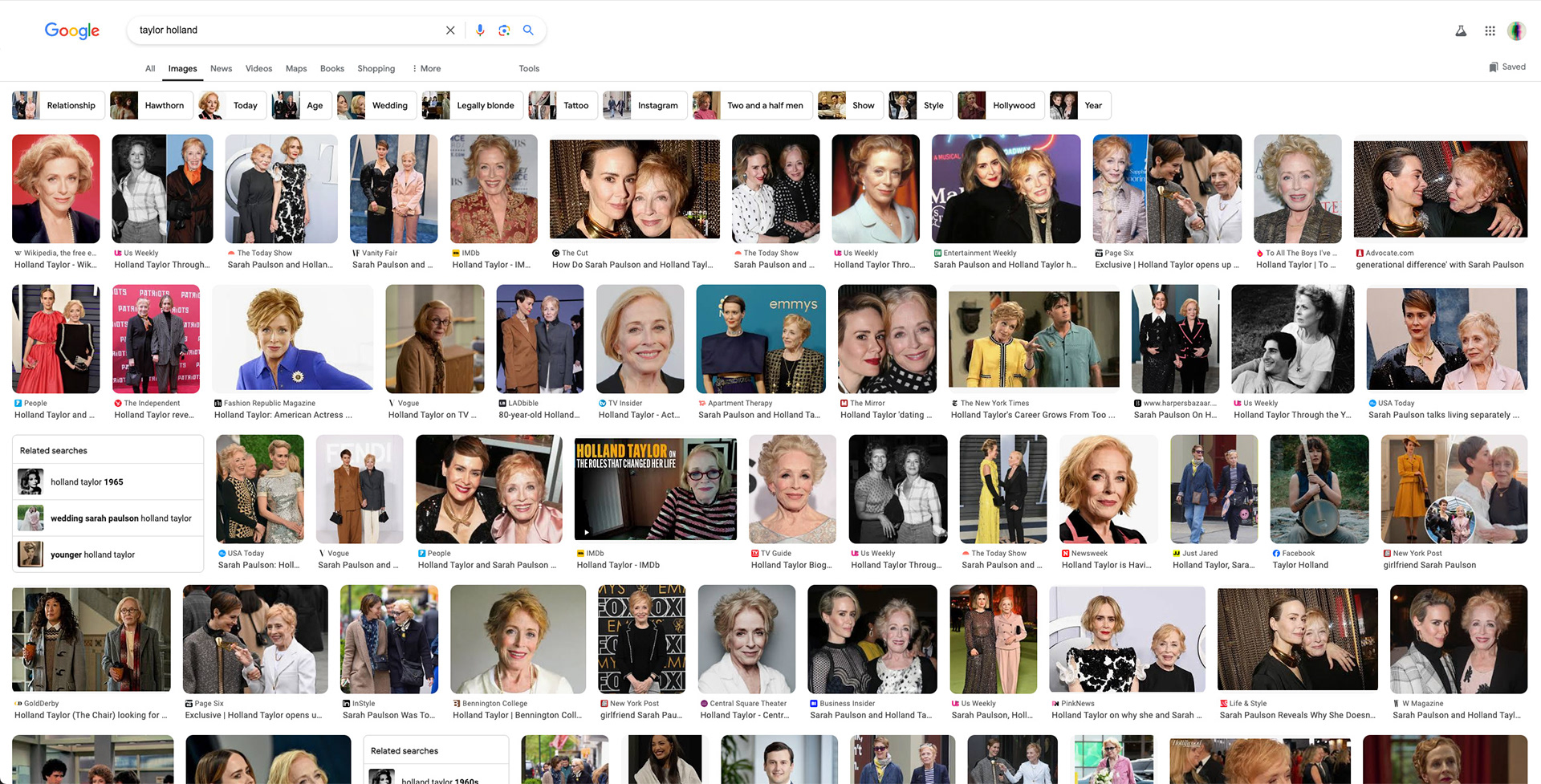Open the PinkNews image result
The image size is (1541, 784).
pyautogui.click(x=1127, y=639)
